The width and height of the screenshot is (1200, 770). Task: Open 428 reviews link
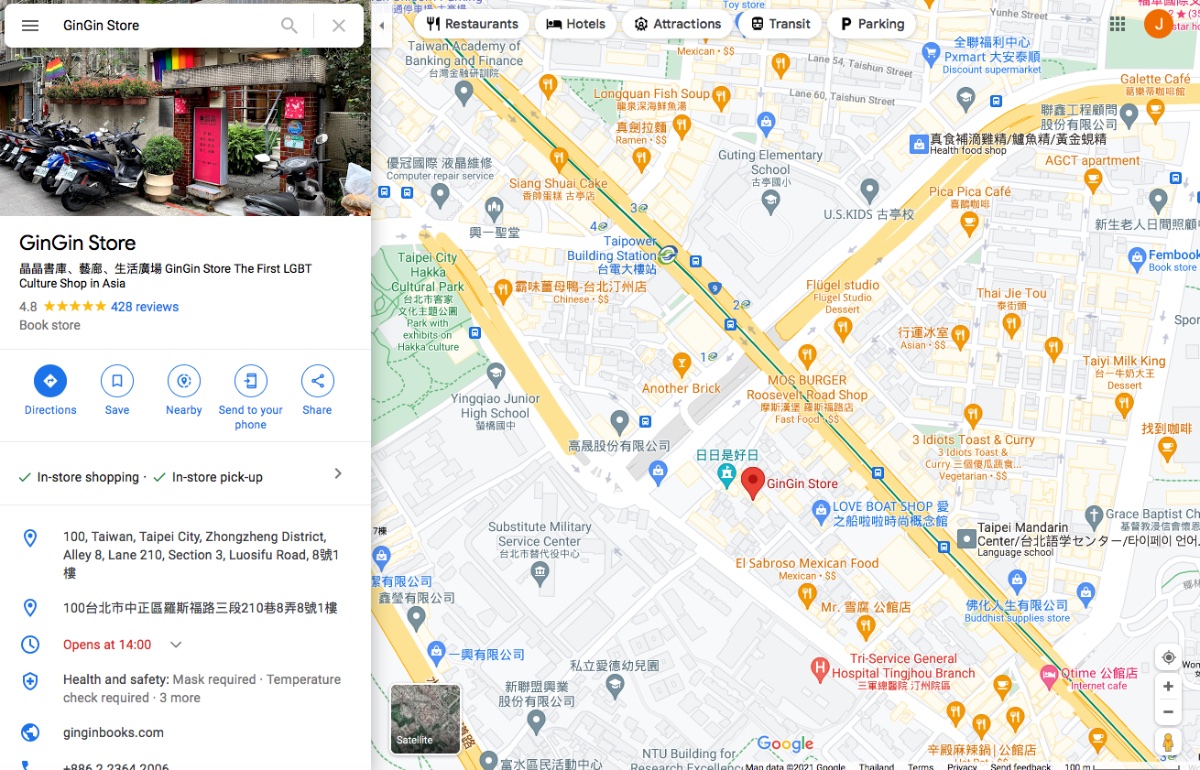pos(145,307)
